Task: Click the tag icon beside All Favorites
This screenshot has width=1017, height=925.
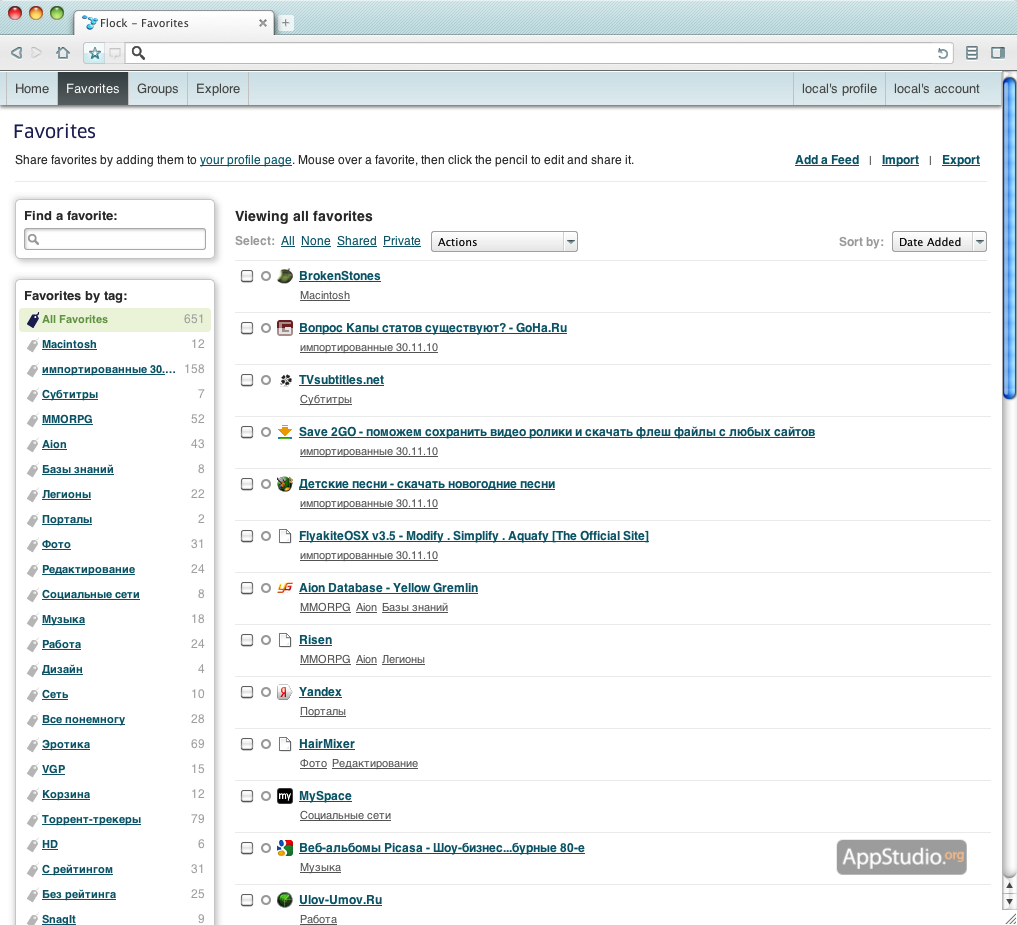Action: click(x=32, y=319)
